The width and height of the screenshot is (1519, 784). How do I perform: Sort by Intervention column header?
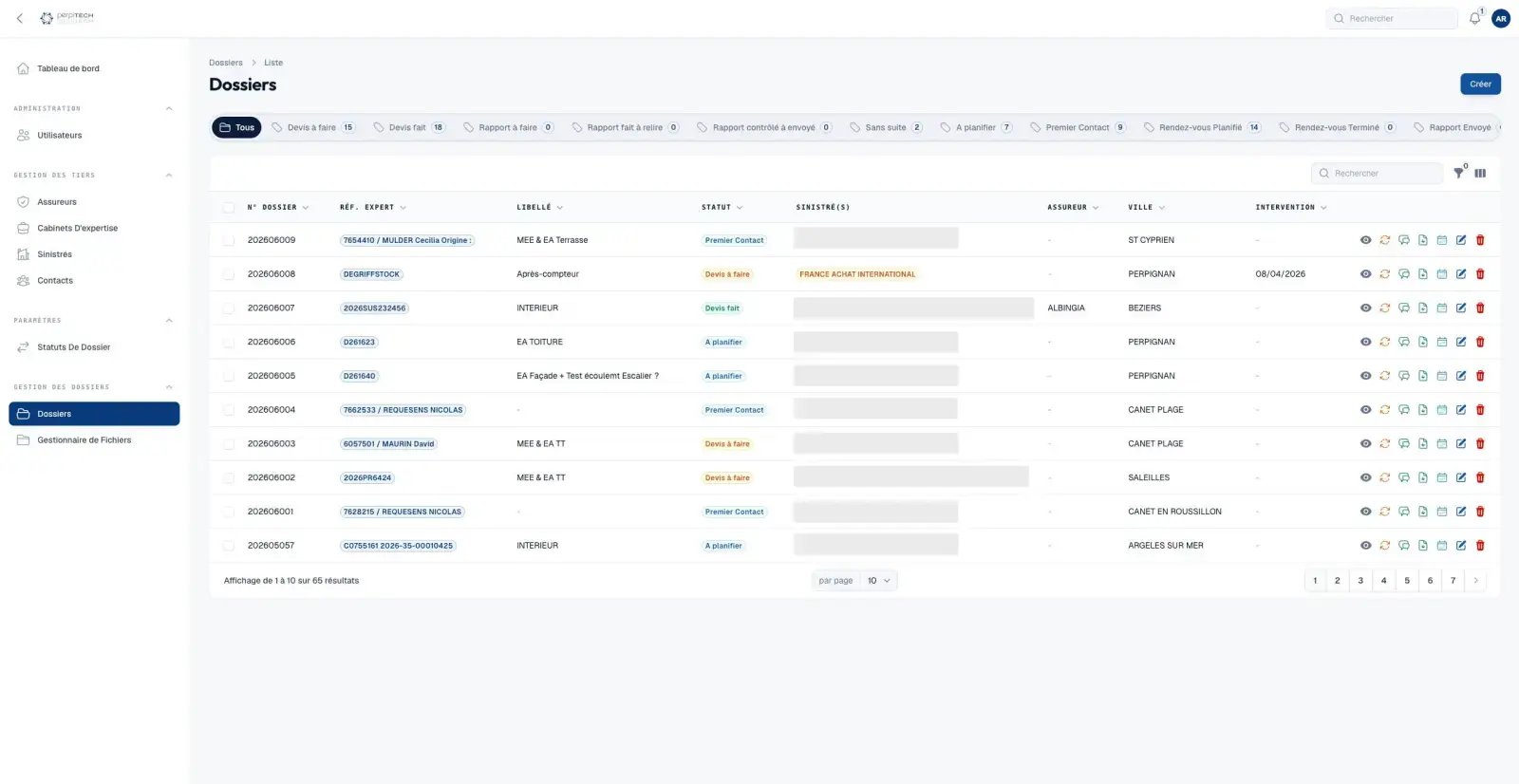1290,207
